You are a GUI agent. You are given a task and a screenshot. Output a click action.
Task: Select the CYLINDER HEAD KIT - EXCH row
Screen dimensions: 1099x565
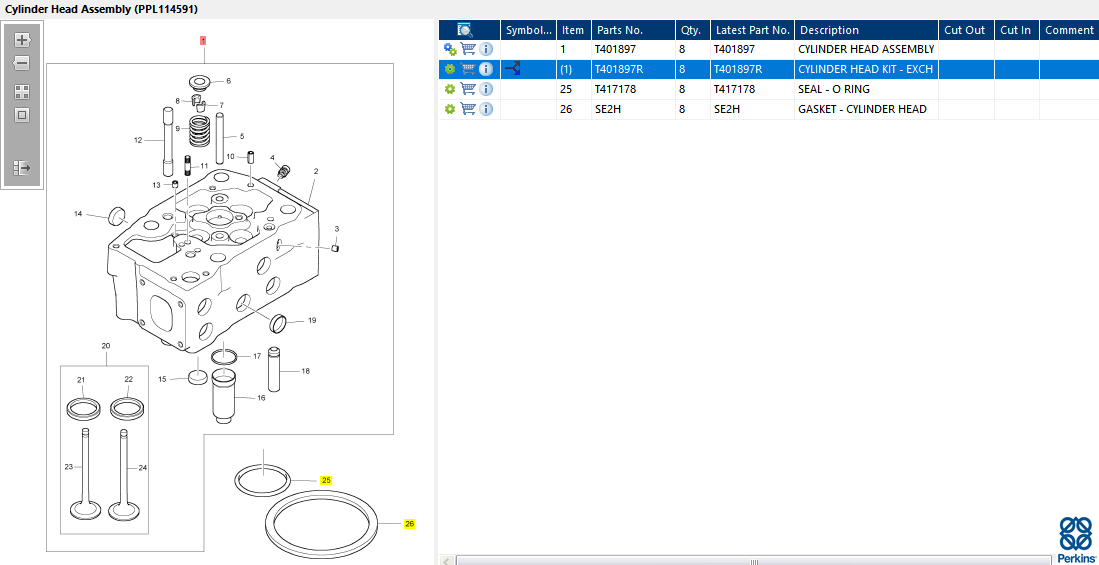coord(865,69)
